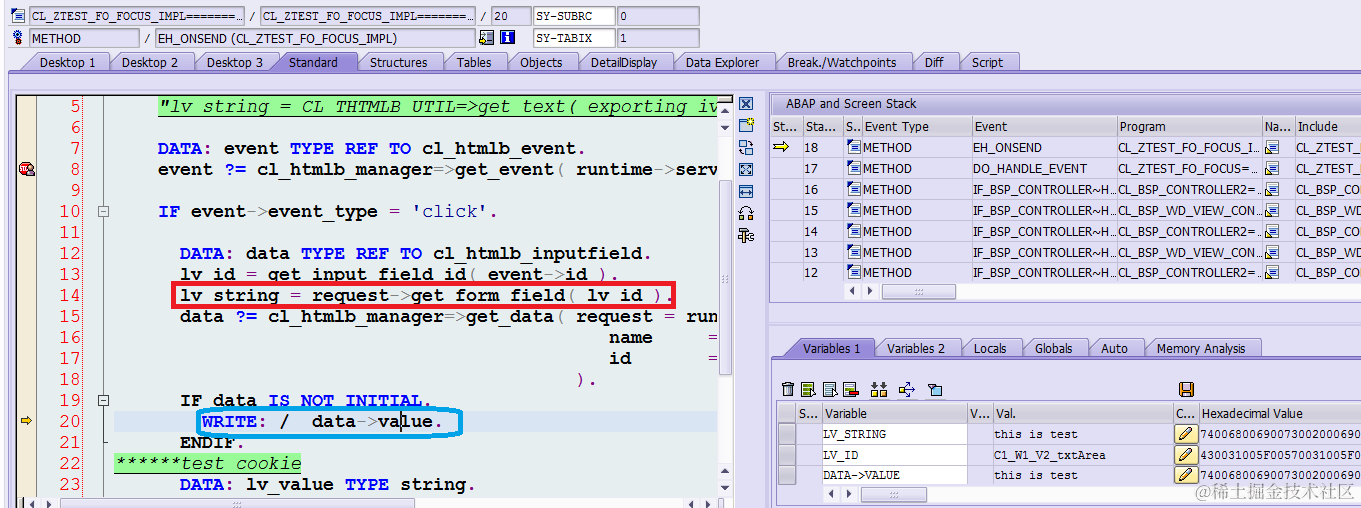Image resolution: width=1361 pixels, height=508 pixels.
Task: Click the Program column header in stack
Action: 1189,126
